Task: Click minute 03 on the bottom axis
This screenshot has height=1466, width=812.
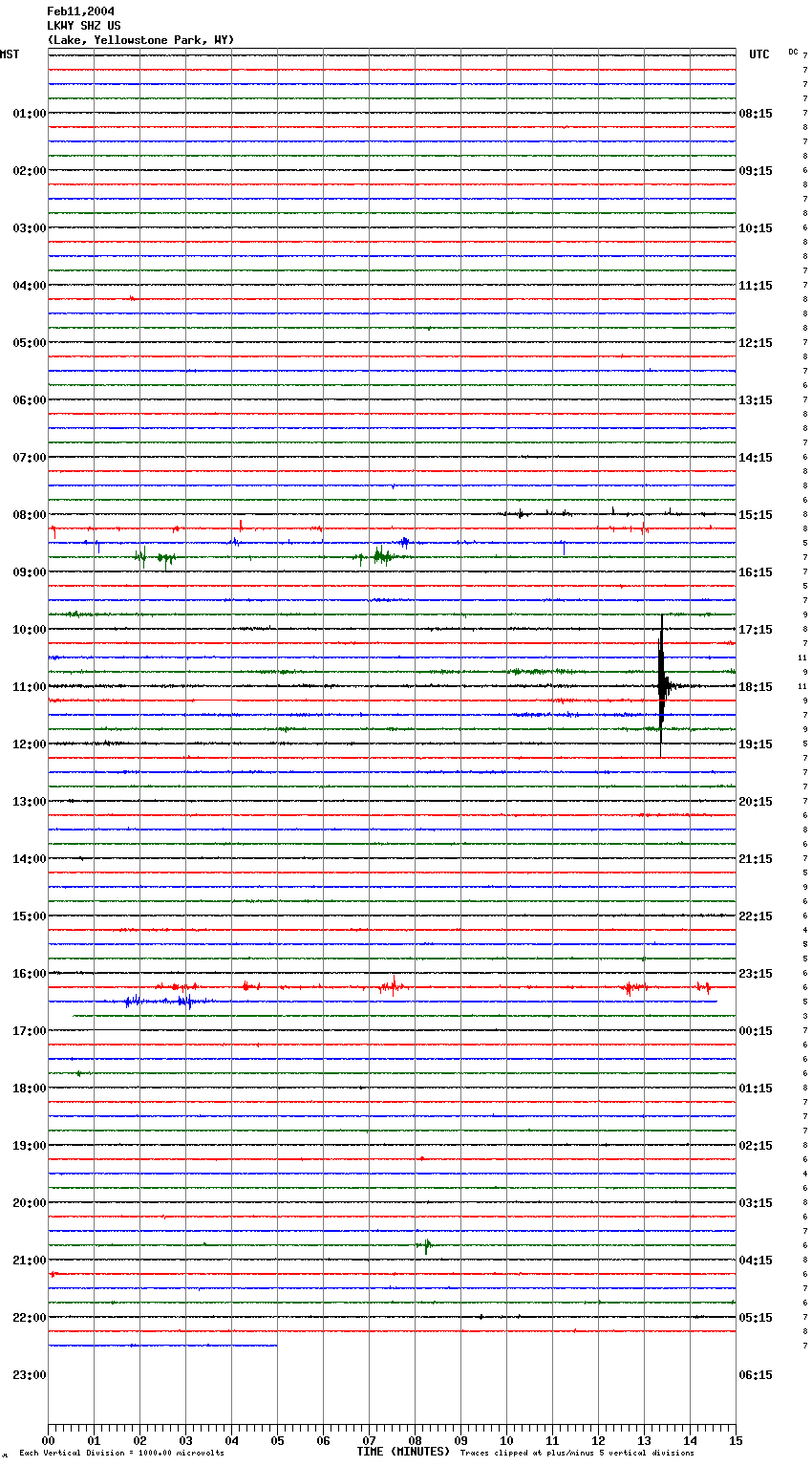Action: pos(185,1440)
